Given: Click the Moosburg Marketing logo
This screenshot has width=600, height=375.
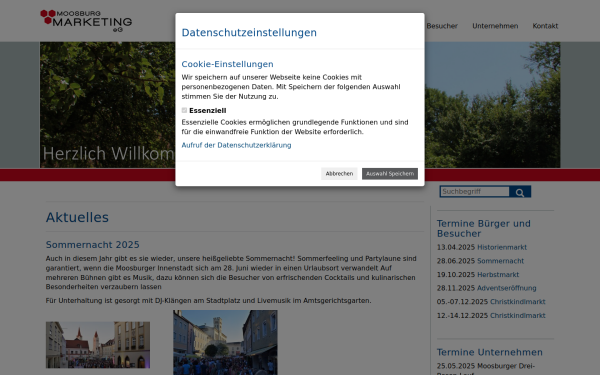Looking at the screenshot, I should click(86, 21).
